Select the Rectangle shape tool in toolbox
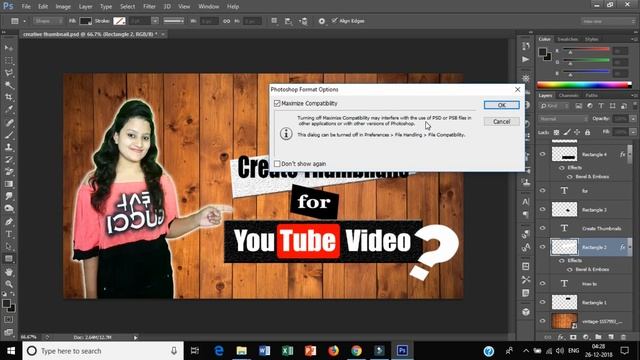This screenshot has width=640, height=360. tap(9, 259)
